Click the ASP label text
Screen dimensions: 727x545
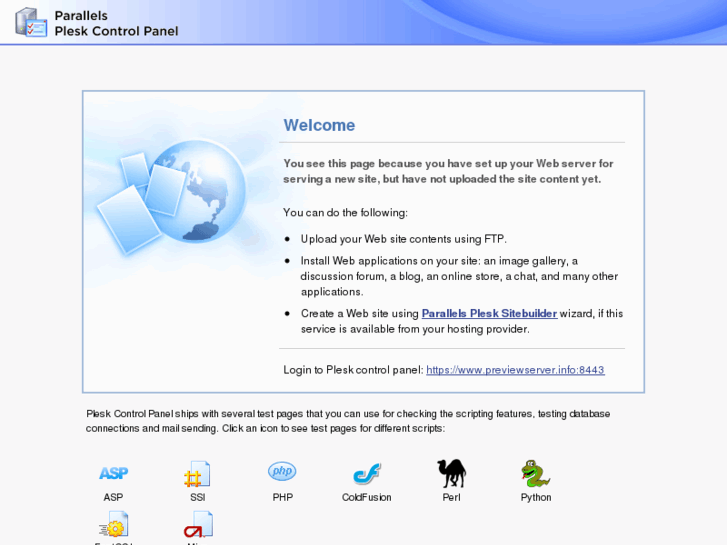(113, 497)
